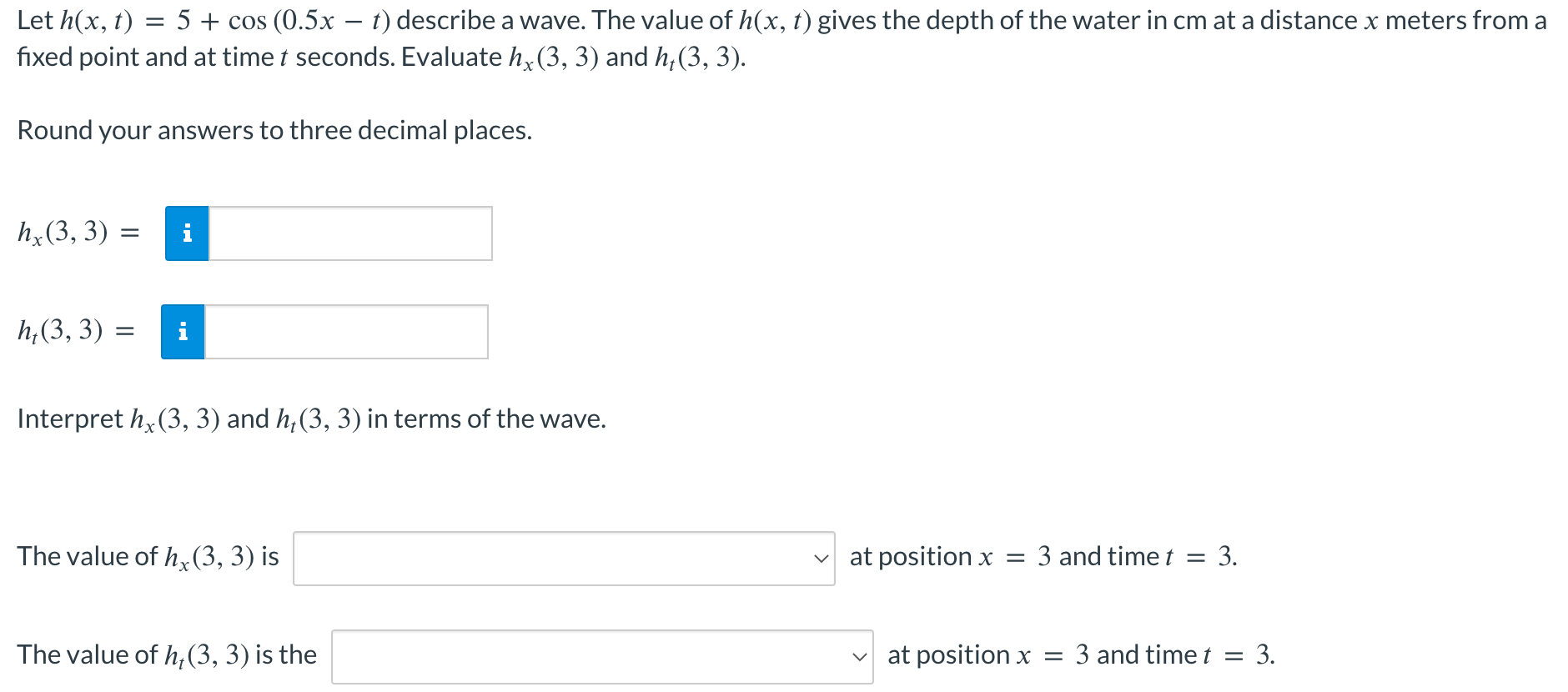Expand the chevron arrow on the h_x interpretation dropdown

822,559
